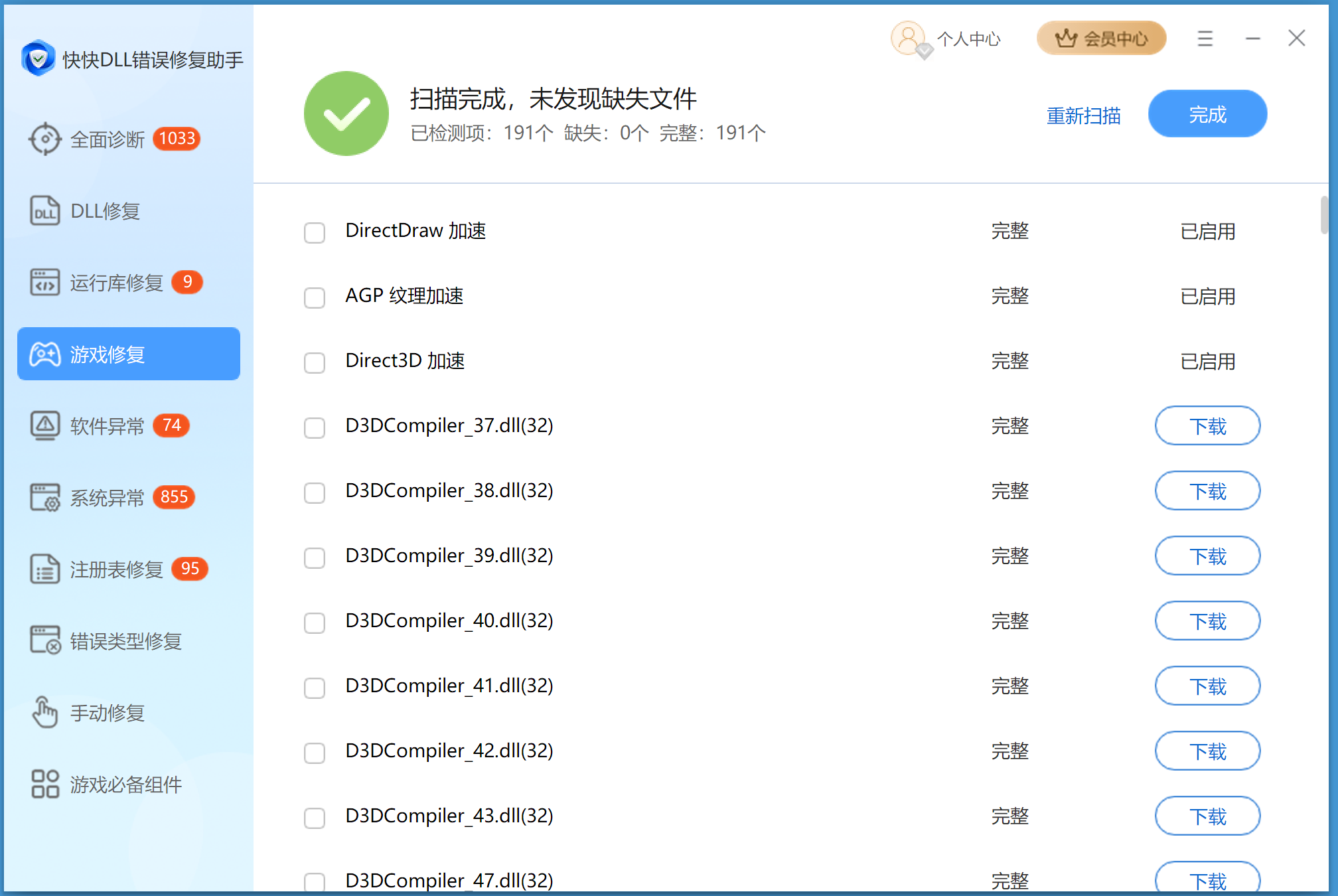Click the runtime library repair code icon
The height and width of the screenshot is (896, 1338).
44,282
